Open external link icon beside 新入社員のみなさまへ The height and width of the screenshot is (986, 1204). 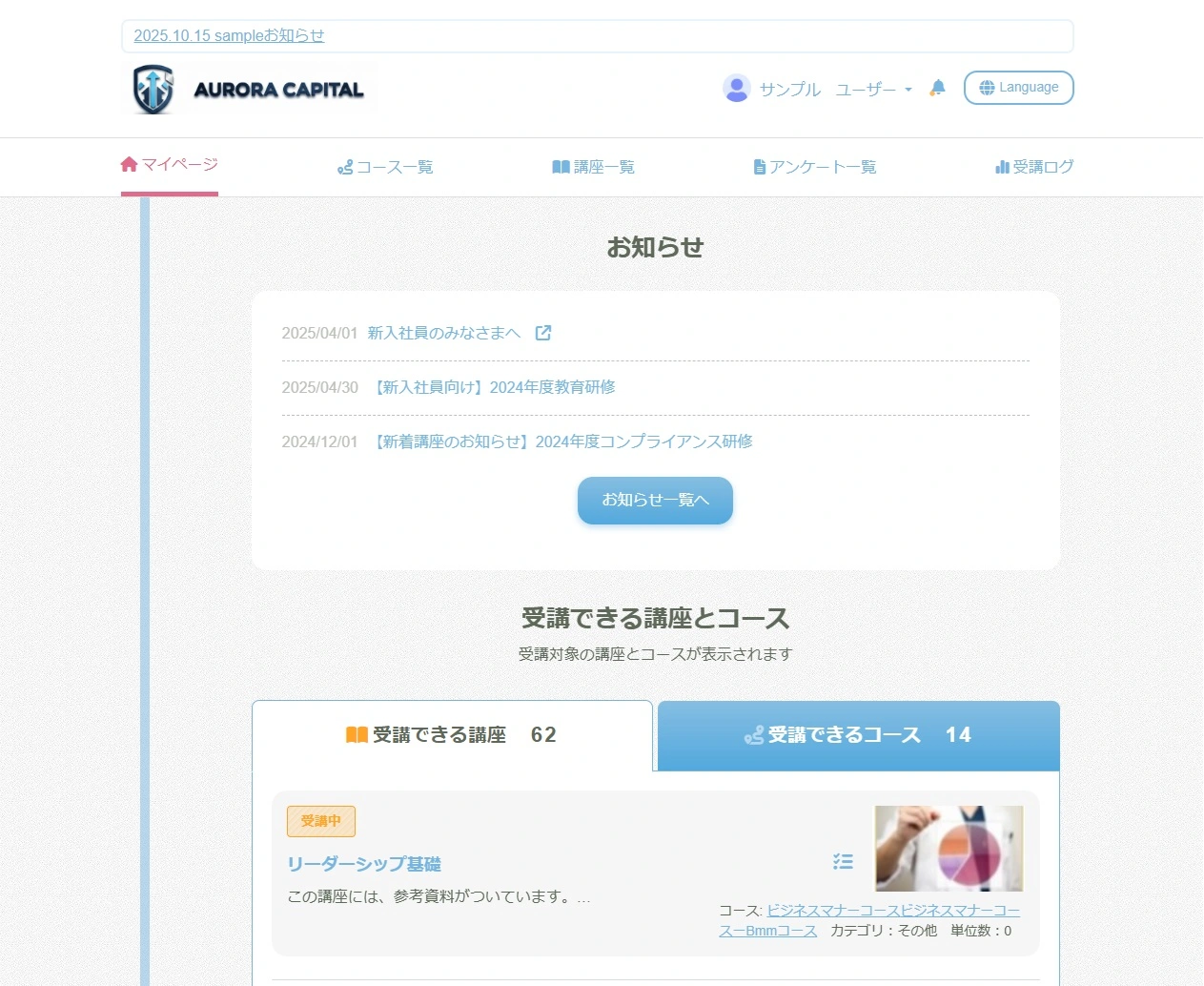543,333
